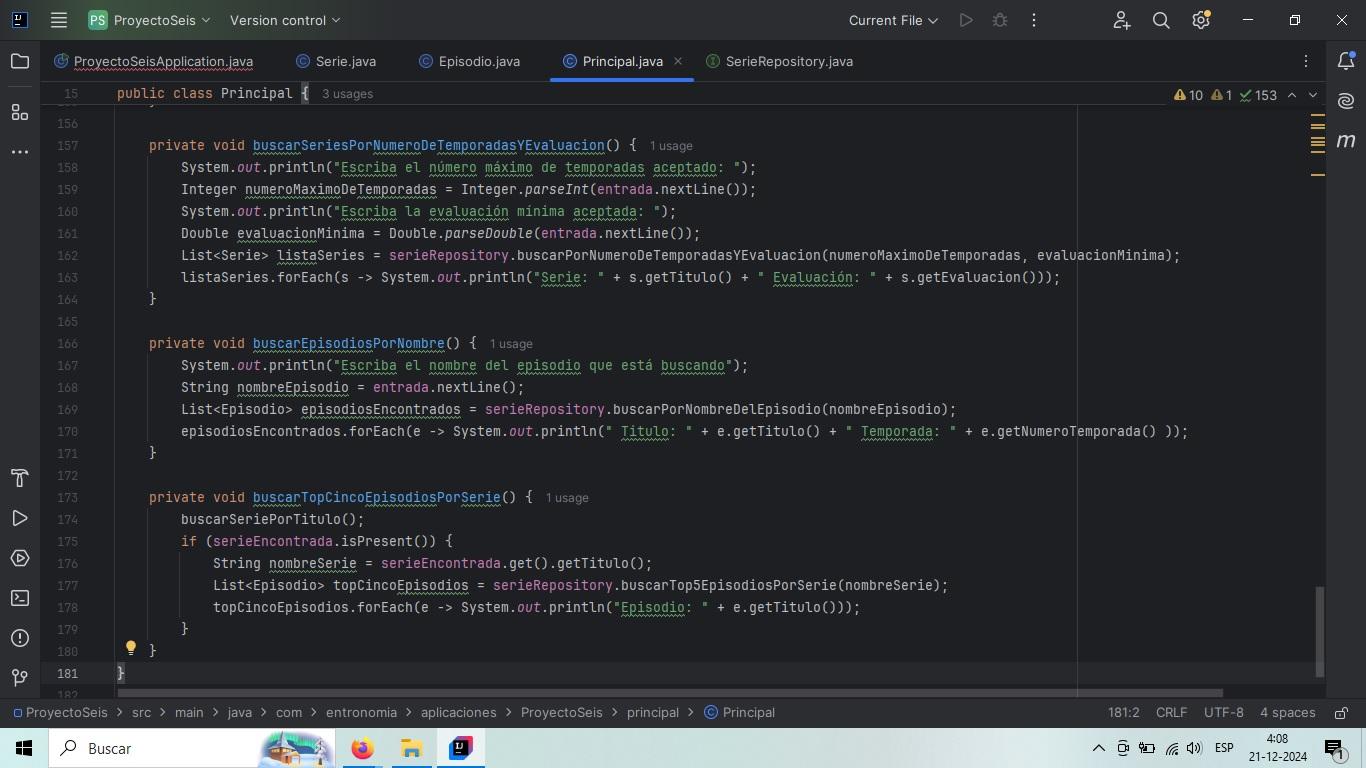
Task: Open the main hamburger menu
Action: coord(59,20)
